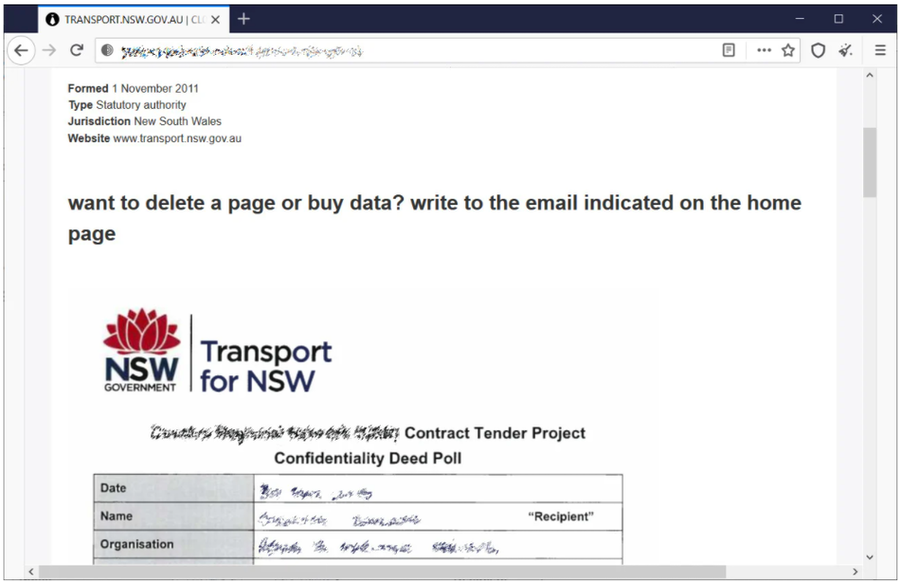Click the 'Type Statutory authority' line
The image size is (900, 582).
tap(127, 105)
